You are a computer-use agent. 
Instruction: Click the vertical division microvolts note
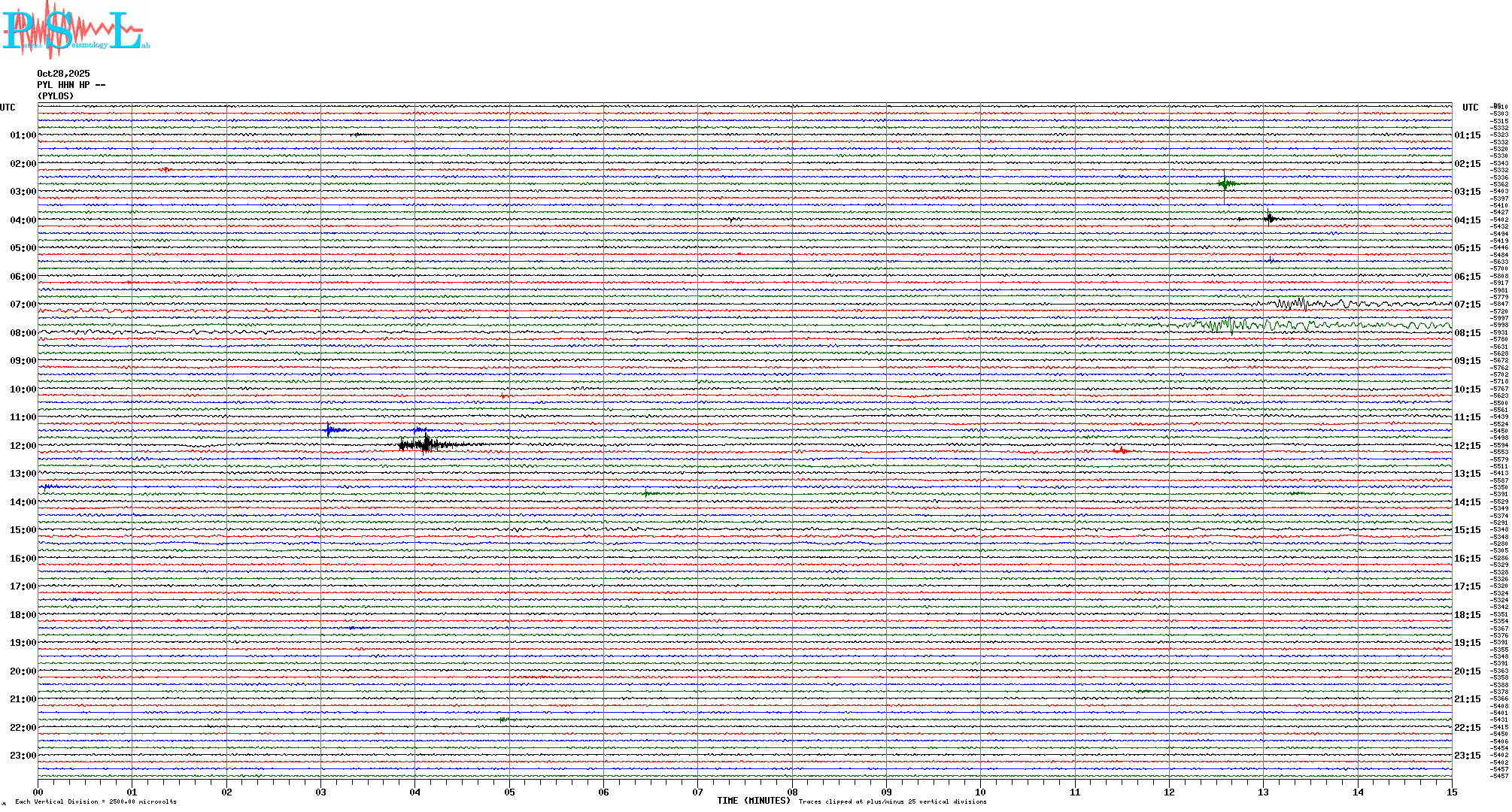pyautogui.click(x=96, y=801)
